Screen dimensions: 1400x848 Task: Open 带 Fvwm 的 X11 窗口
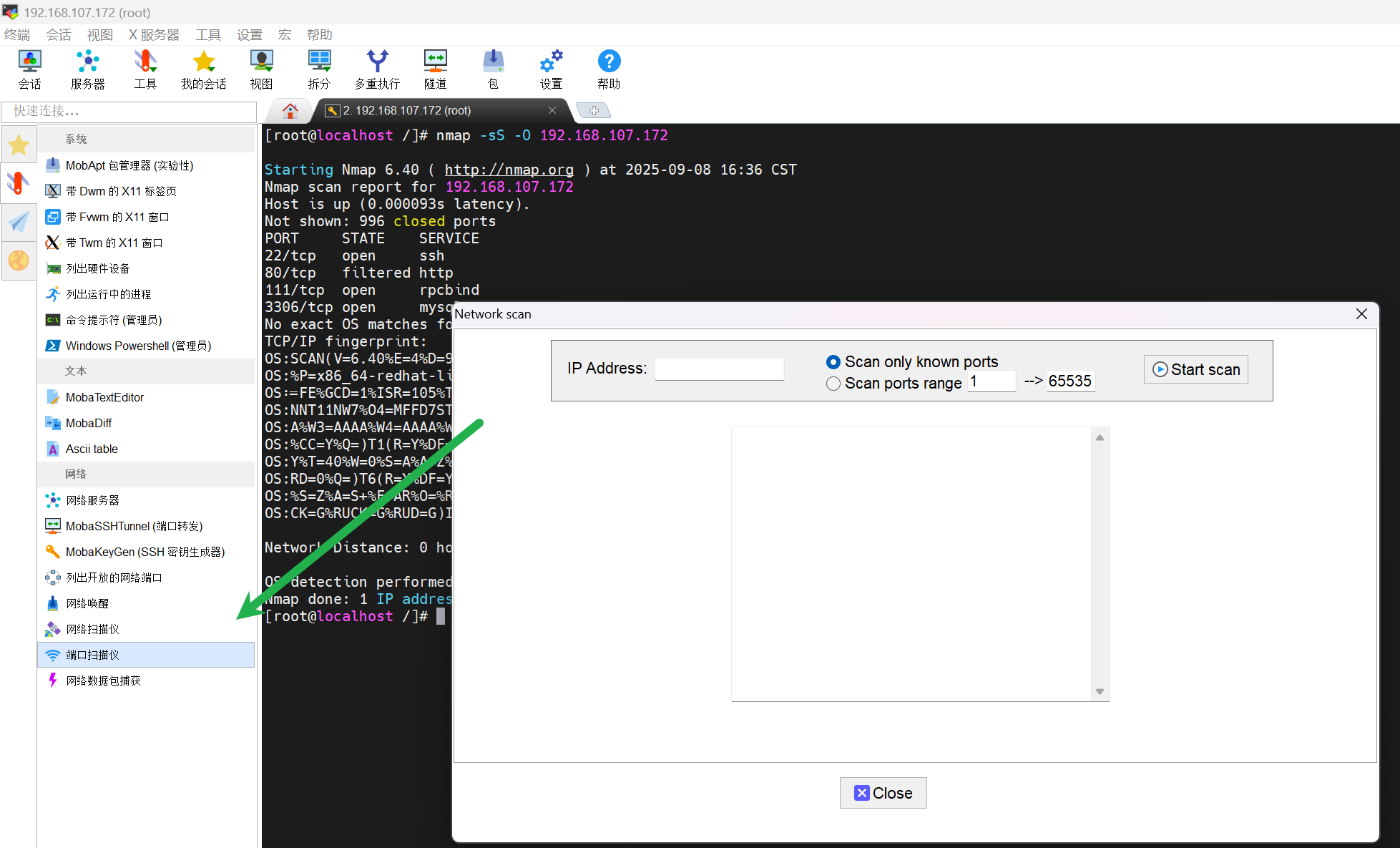[x=147, y=217]
